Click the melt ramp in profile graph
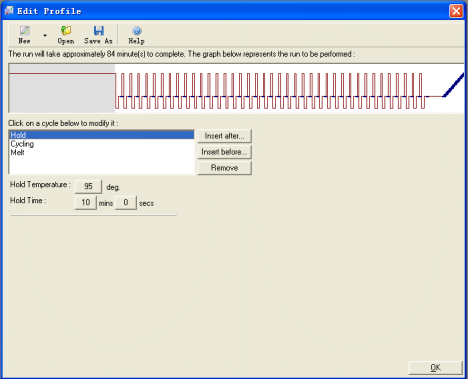This screenshot has width=469, height=379. click(453, 85)
